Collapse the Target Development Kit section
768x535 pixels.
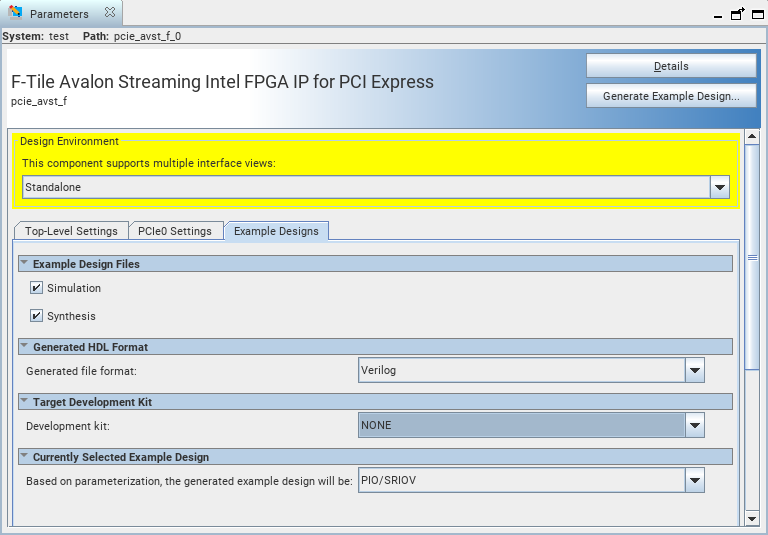[x=24, y=402]
